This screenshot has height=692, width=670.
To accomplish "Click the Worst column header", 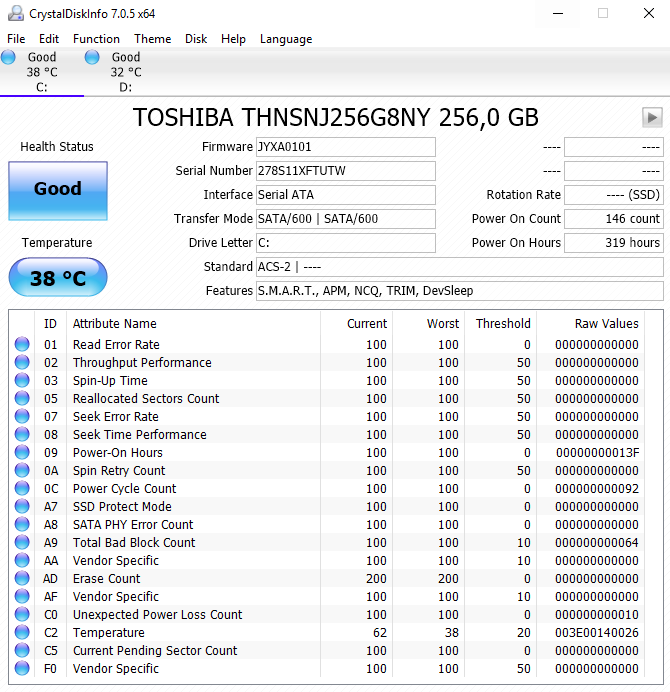I will tap(443, 323).
